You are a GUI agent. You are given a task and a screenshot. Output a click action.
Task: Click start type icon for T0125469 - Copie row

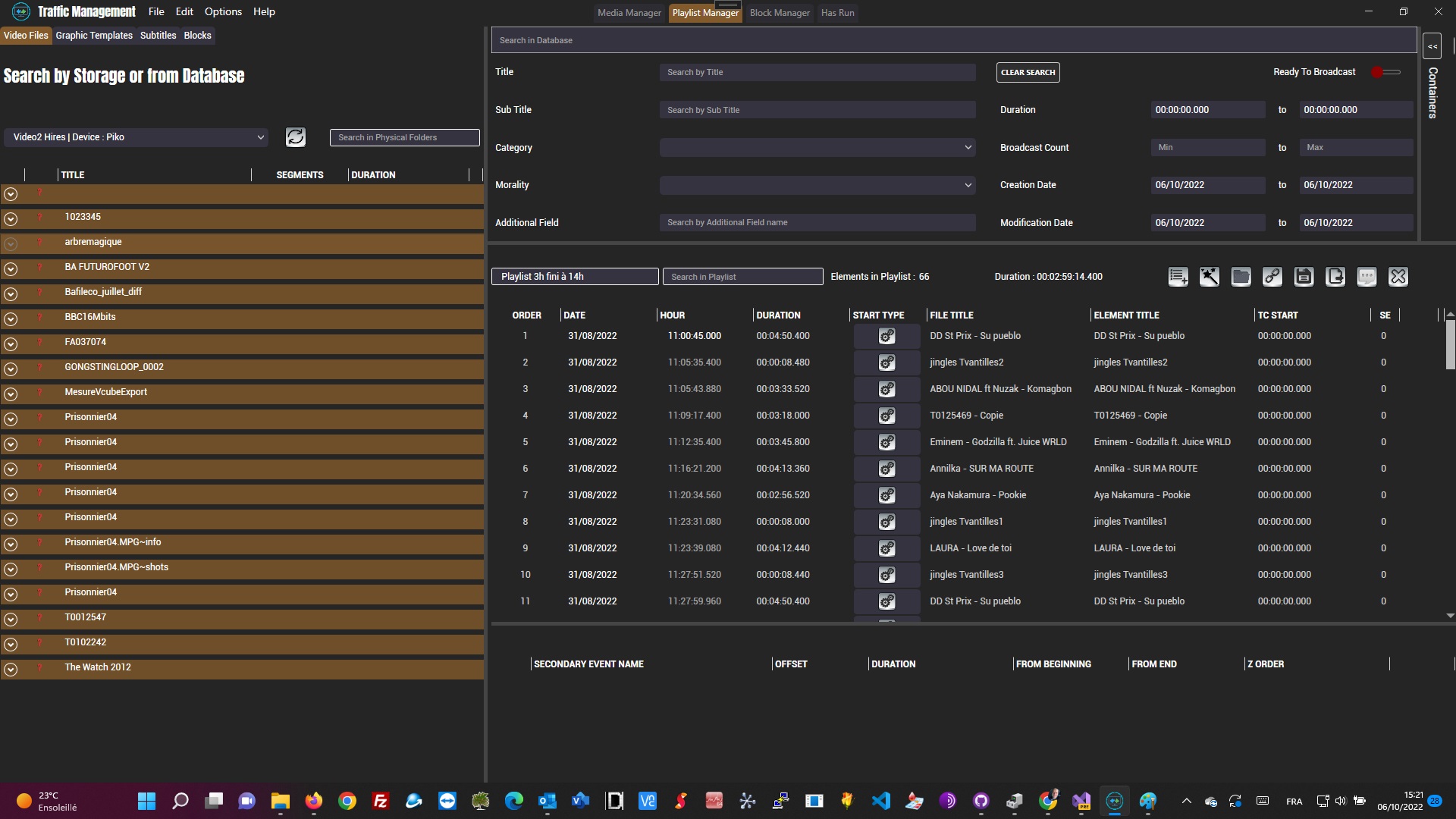(x=886, y=416)
